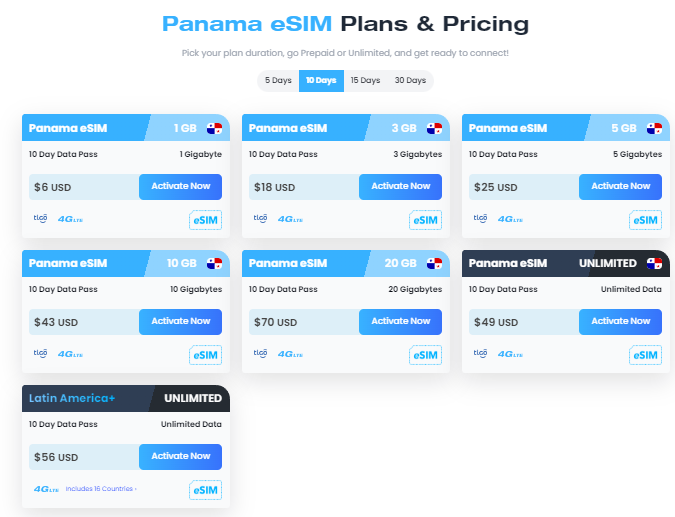The width and height of the screenshot is (675, 517).
Task: Select the 5 Days duration option
Action: tap(278, 80)
